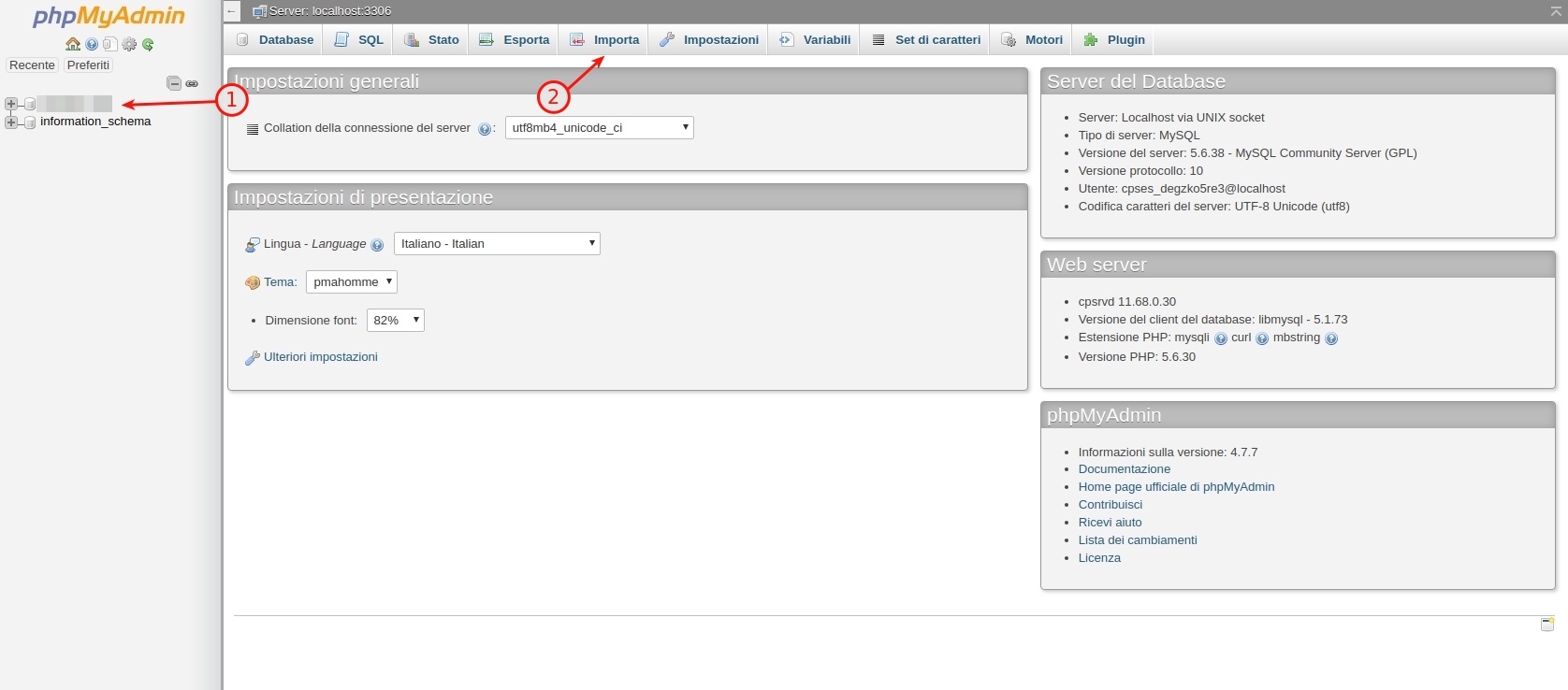Click help icon beside Language label
This screenshot has width=1568, height=690.
point(377,245)
